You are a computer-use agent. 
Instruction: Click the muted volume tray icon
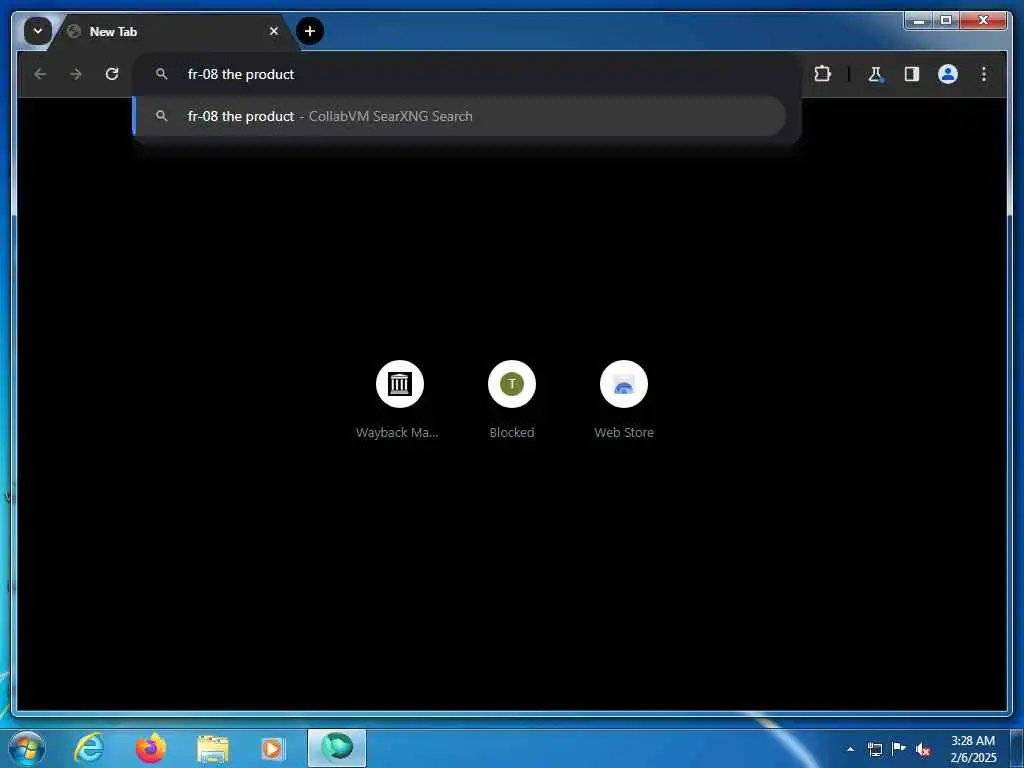(x=923, y=749)
